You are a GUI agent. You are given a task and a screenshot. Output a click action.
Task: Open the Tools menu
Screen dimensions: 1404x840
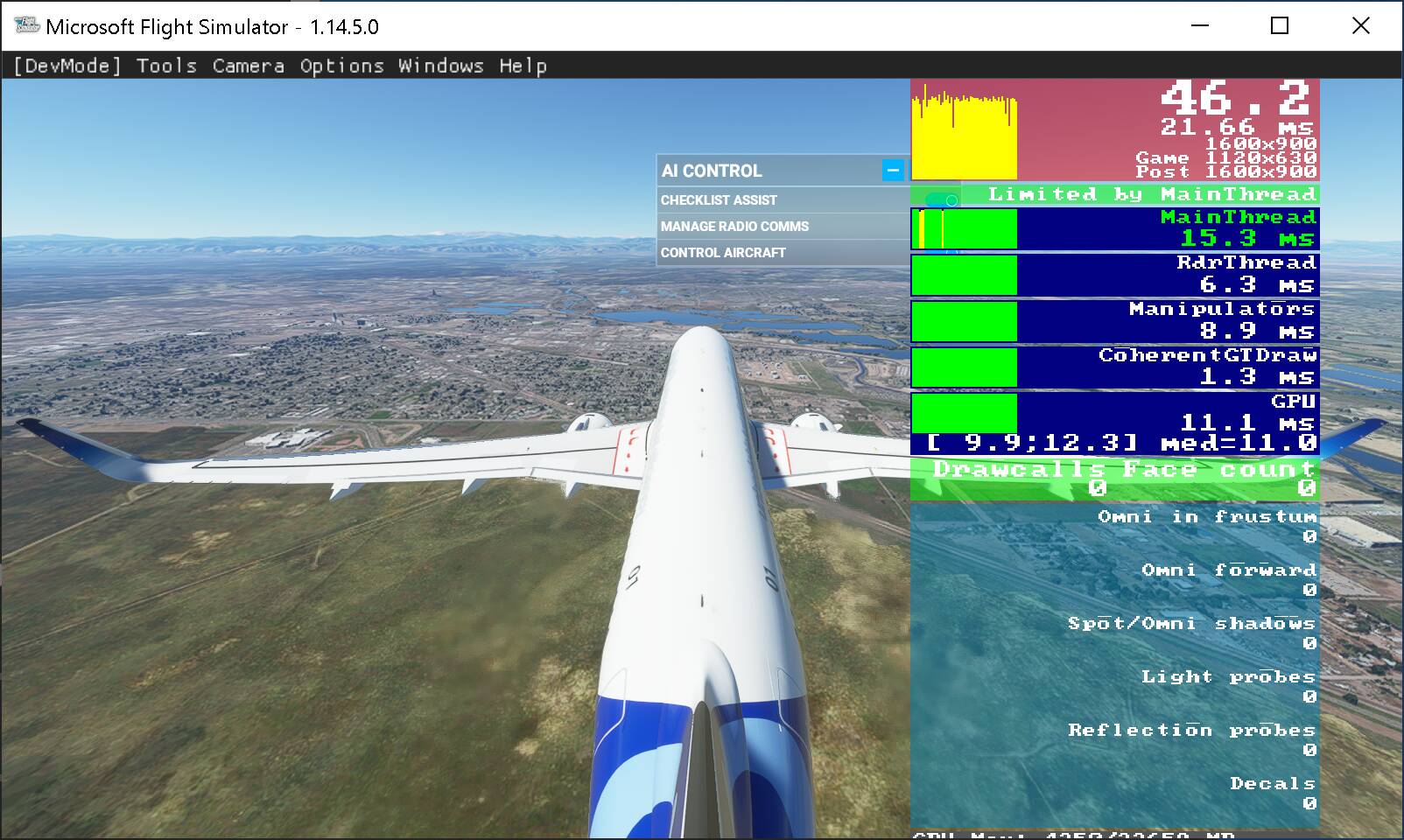[x=166, y=66]
